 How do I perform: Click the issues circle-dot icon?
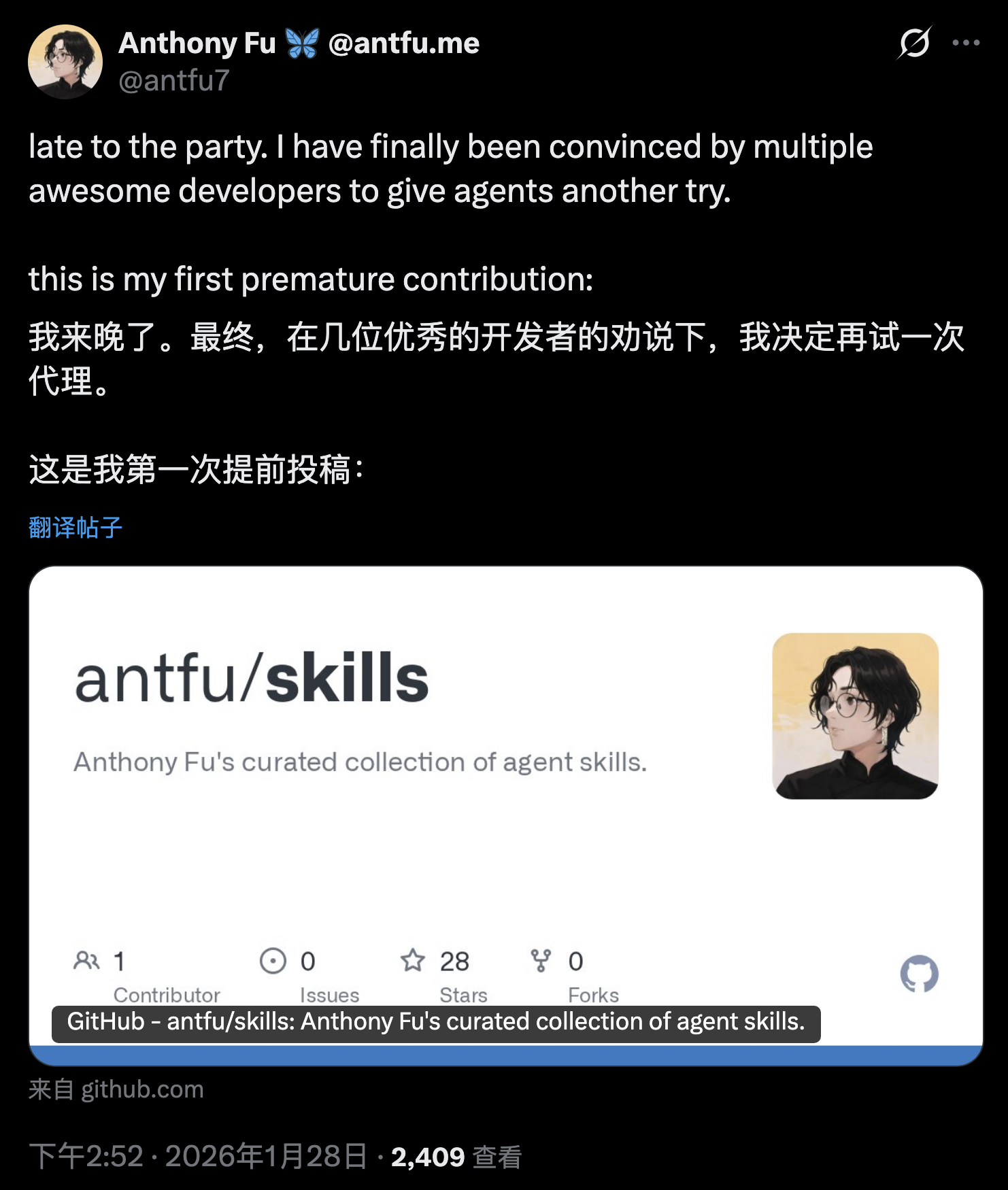tap(273, 961)
